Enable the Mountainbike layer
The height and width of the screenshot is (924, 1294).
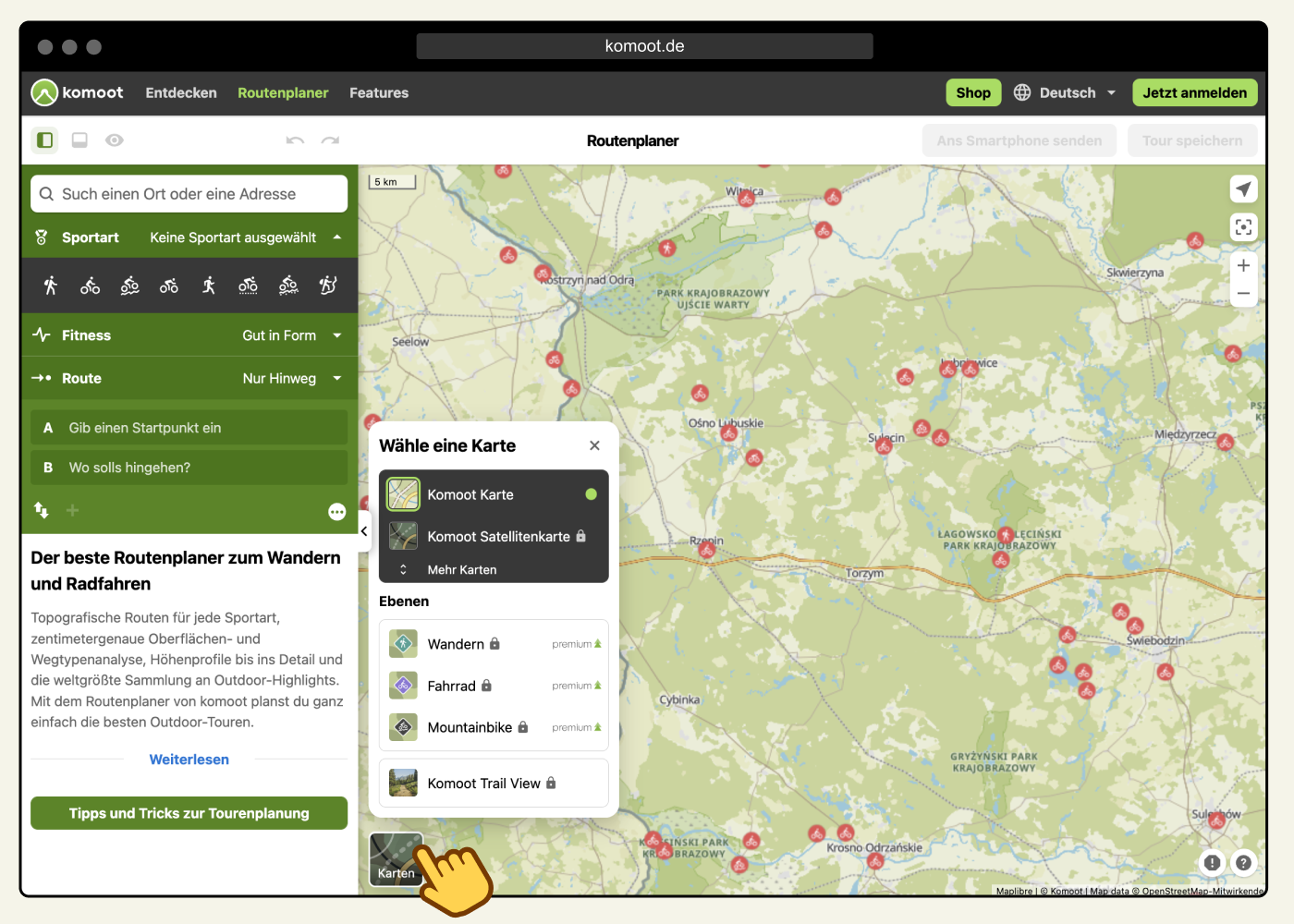pos(494,727)
